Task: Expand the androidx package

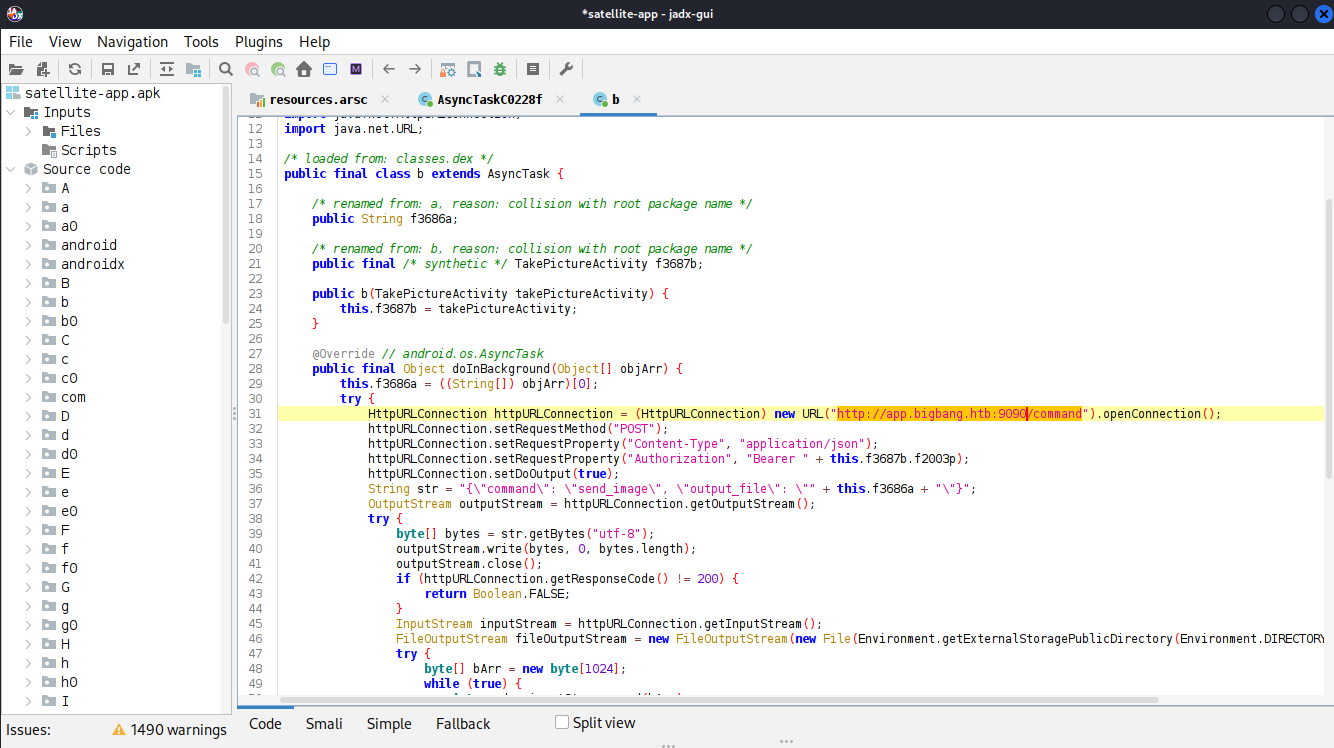Action: click(29, 264)
